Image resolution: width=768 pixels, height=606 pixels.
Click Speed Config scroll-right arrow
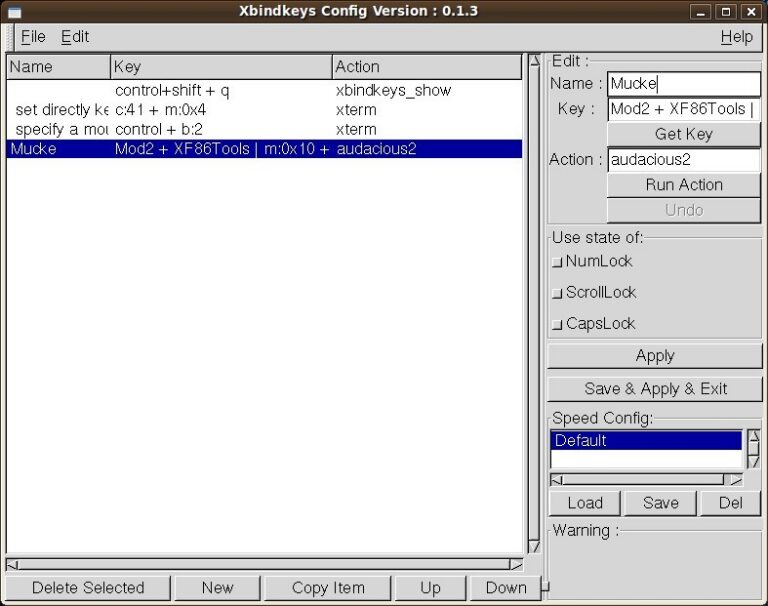pyautogui.click(x=736, y=480)
